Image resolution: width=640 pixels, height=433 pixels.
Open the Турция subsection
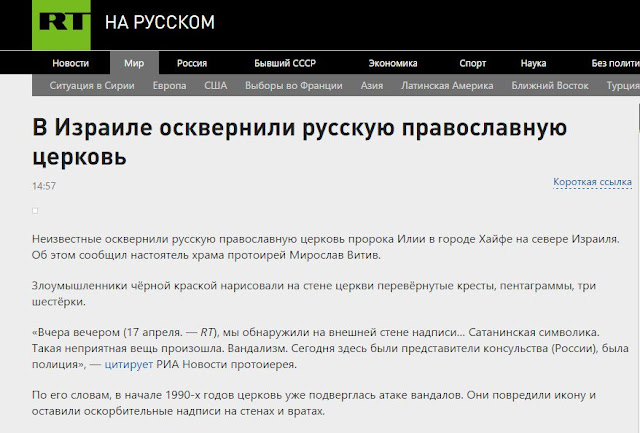coord(623,86)
